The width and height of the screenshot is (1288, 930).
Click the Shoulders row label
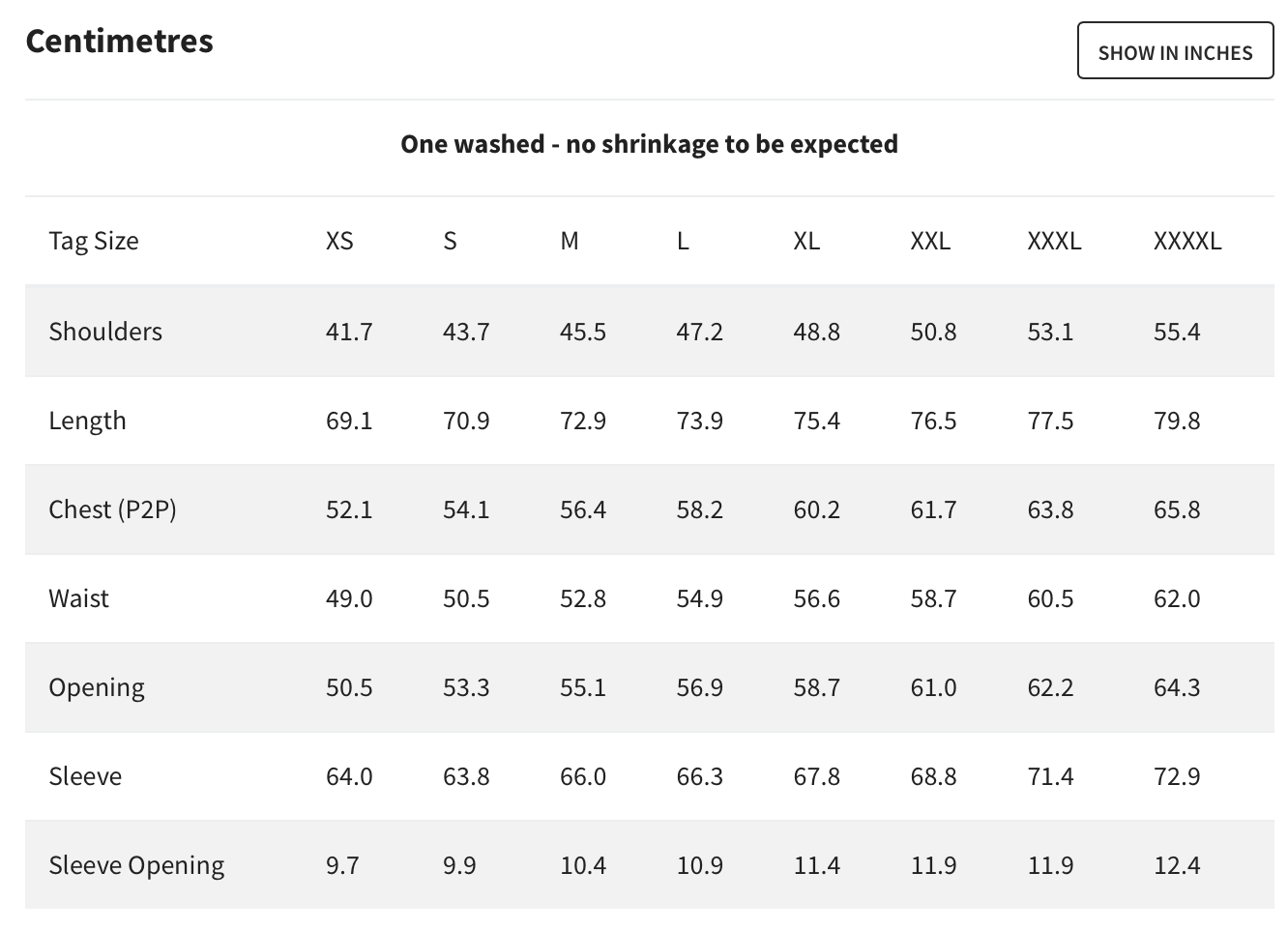pos(105,332)
